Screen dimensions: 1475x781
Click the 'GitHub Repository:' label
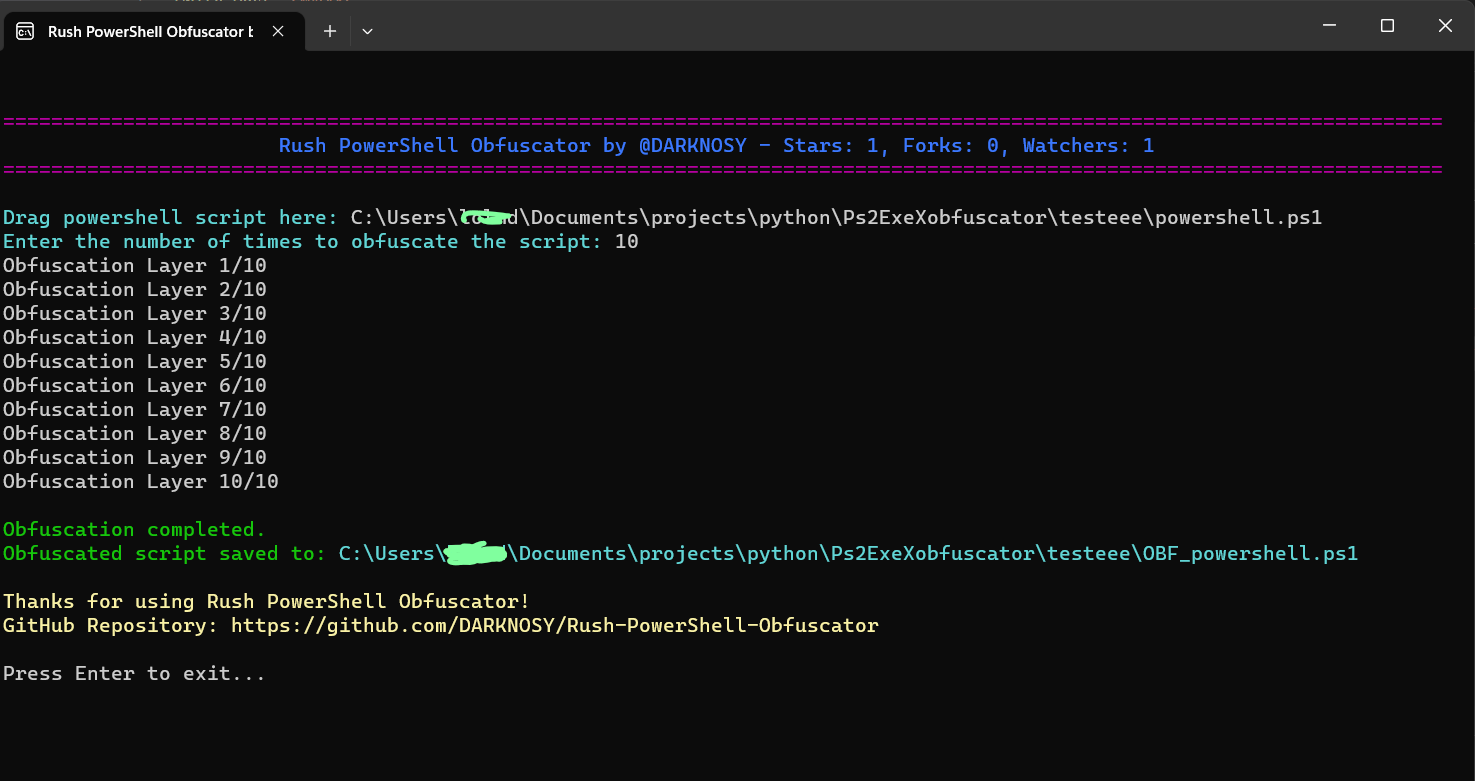[112, 626]
